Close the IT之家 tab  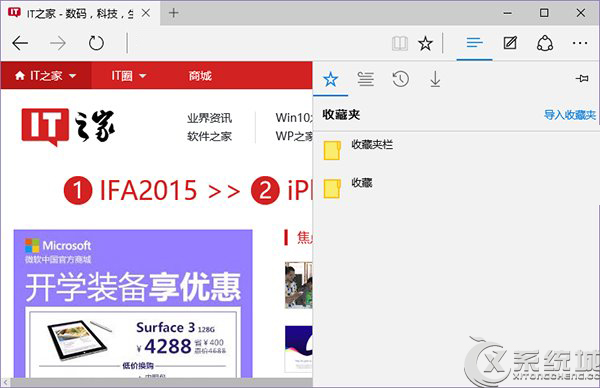(x=146, y=13)
